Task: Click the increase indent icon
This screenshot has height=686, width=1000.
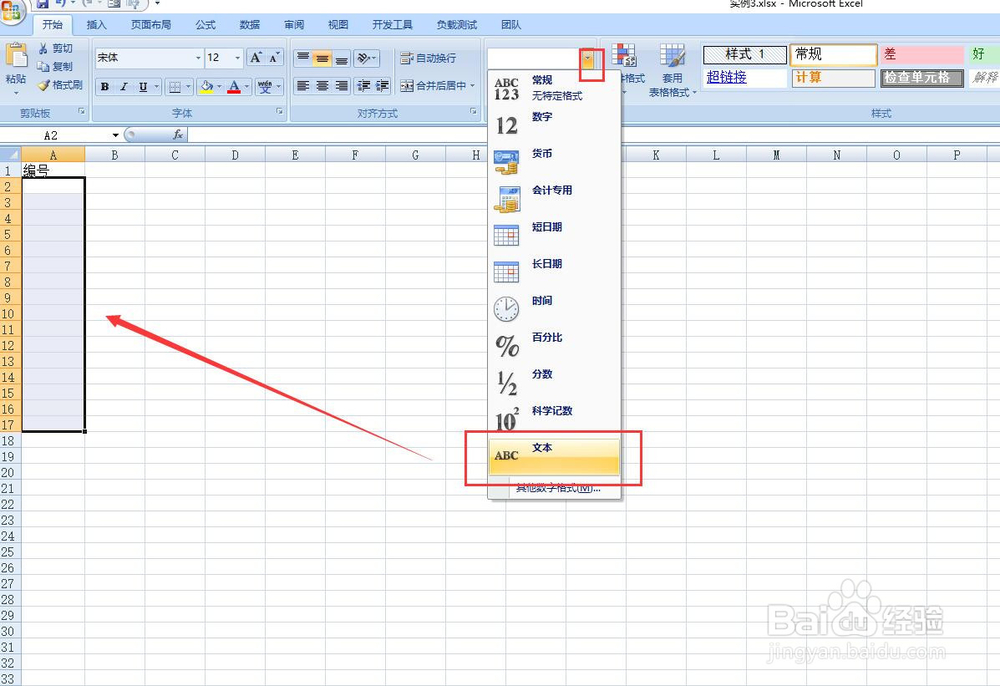Action: pos(383,85)
